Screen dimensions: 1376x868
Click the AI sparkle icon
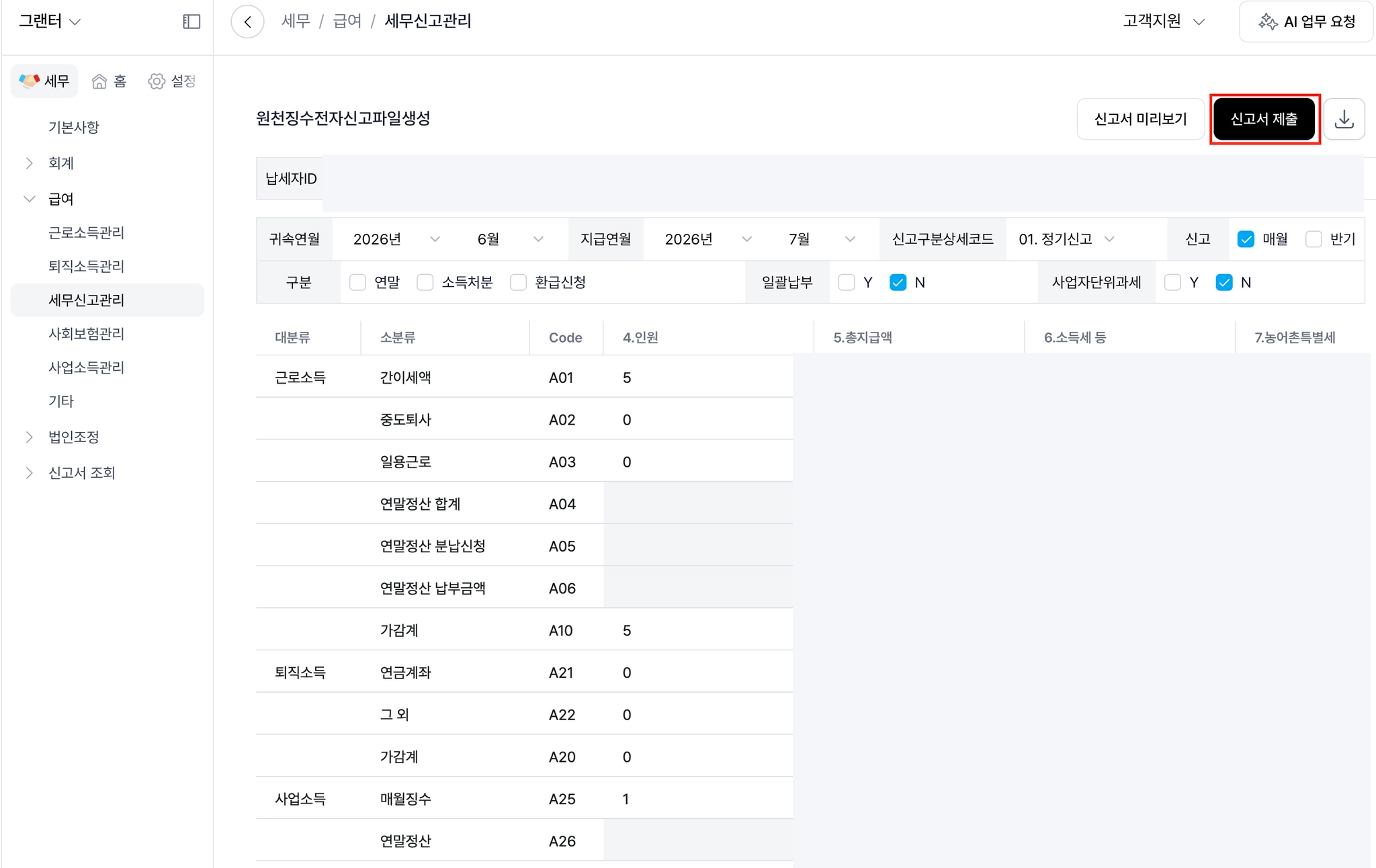point(1267,21)
